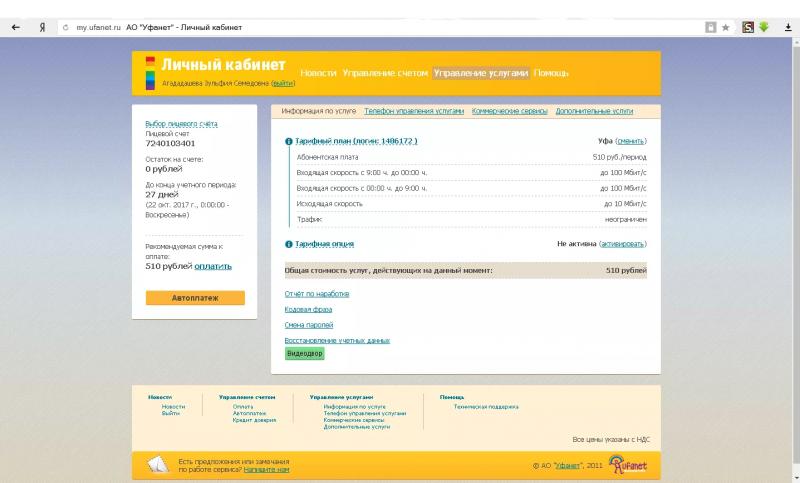Image resolution: width=800 pixels, height=483 pixels.
Task: Reload the page with the refresh icon
Action: [65, 28]
